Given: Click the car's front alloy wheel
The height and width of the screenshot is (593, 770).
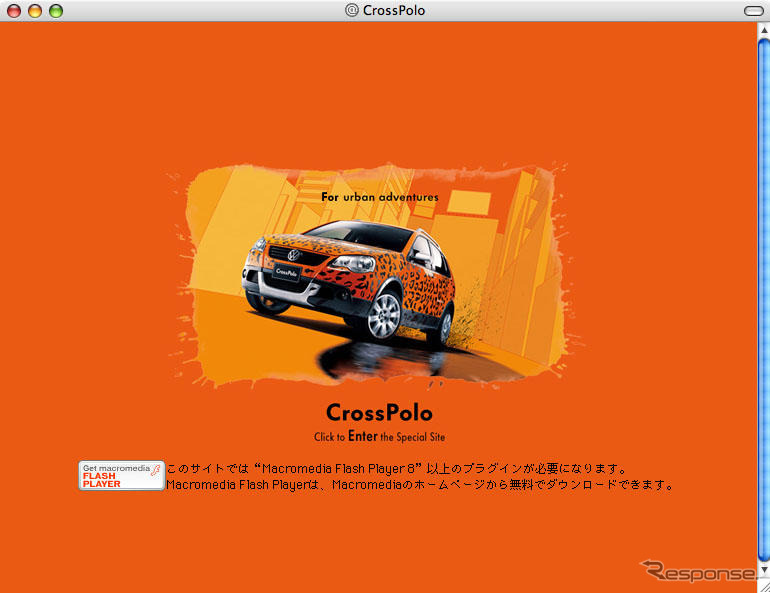Looking at the screenshot, I should (x=384, y=315).
